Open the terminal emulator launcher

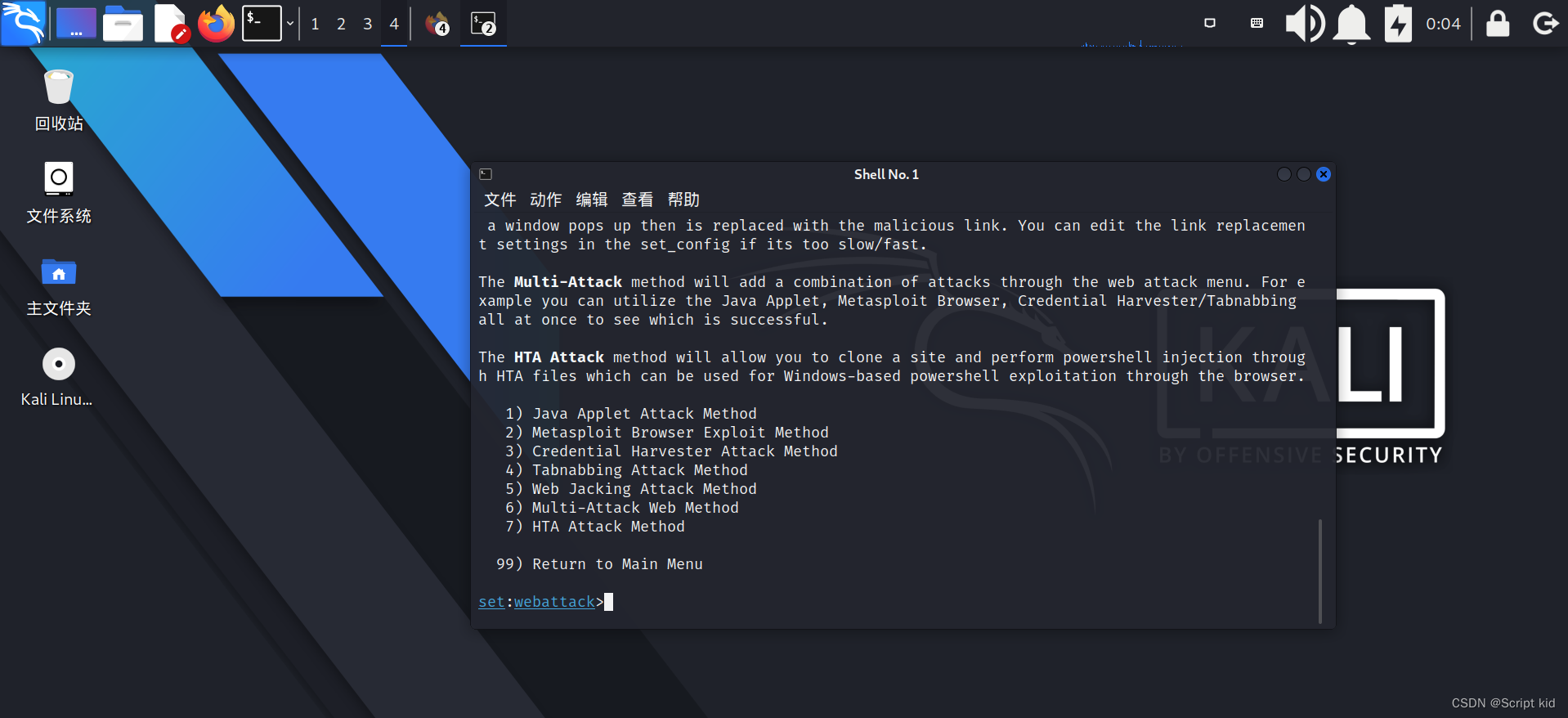pos(262,23)
